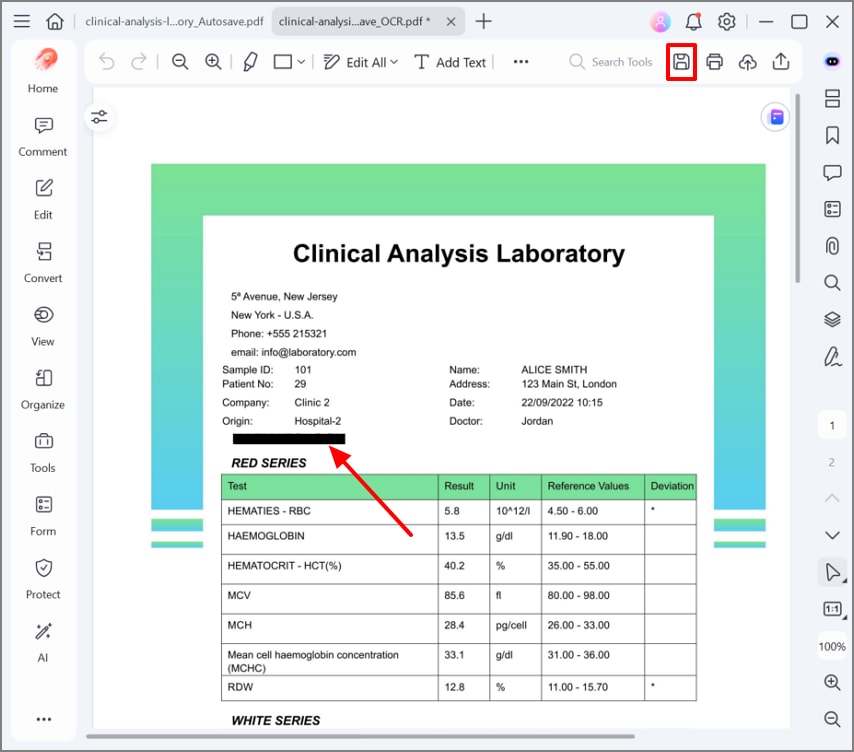Viewport: 854px width, 752px height.
Task: Switch to clinical-analysis Autosave.pdf tab
Action: 174,21
